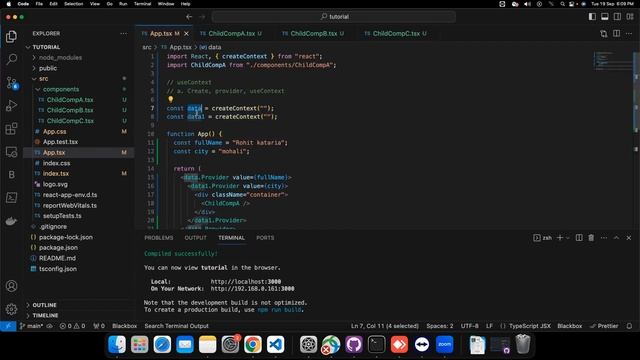Screen dimensions: 640x360
Task: Maximize the panel size chevron
Action: [616, 238]
